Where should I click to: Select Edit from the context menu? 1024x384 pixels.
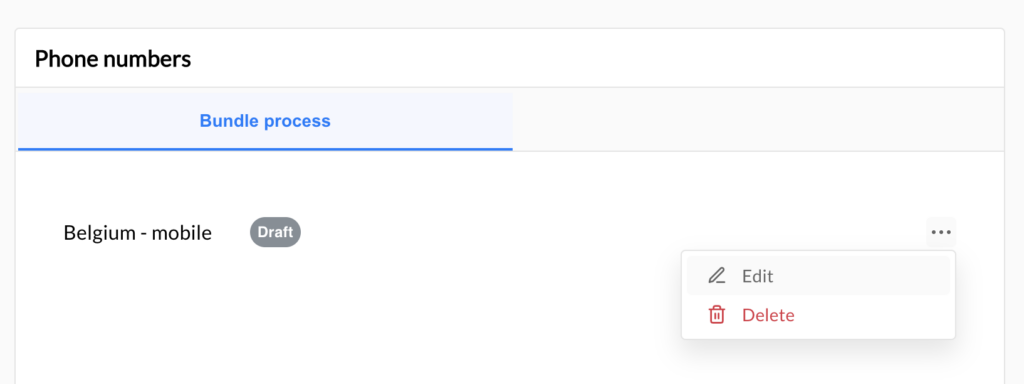(x=818, y=276)
